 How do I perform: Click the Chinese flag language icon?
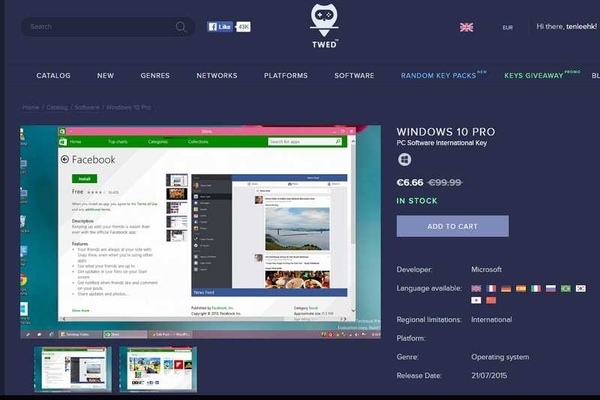491,300
